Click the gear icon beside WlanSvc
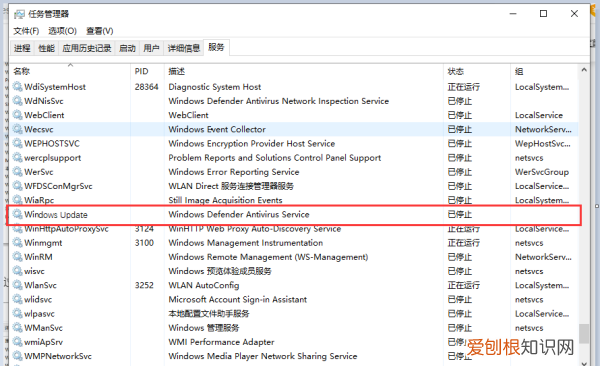 tap(18, 285)
